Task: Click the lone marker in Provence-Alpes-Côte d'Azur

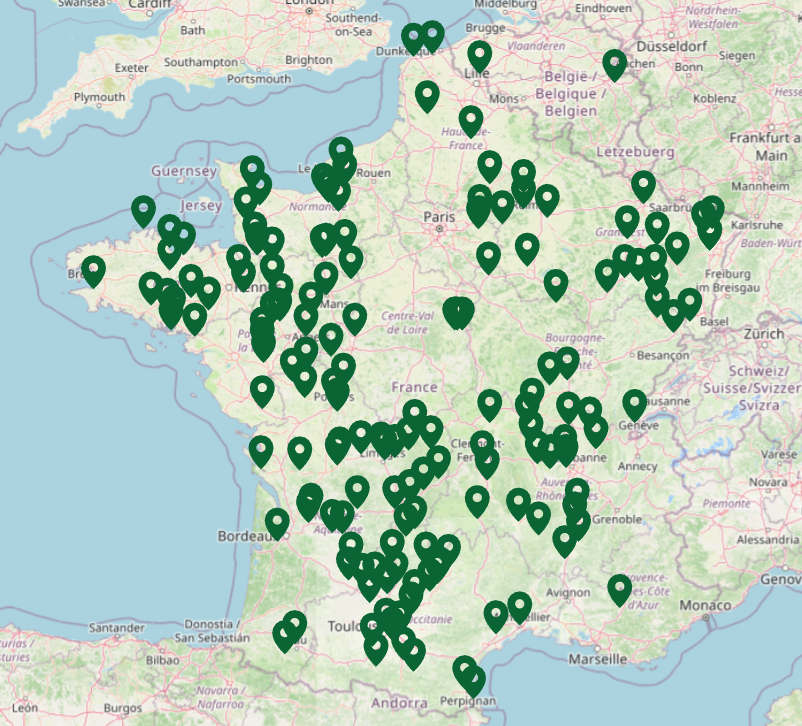Action: coord(620,589)
